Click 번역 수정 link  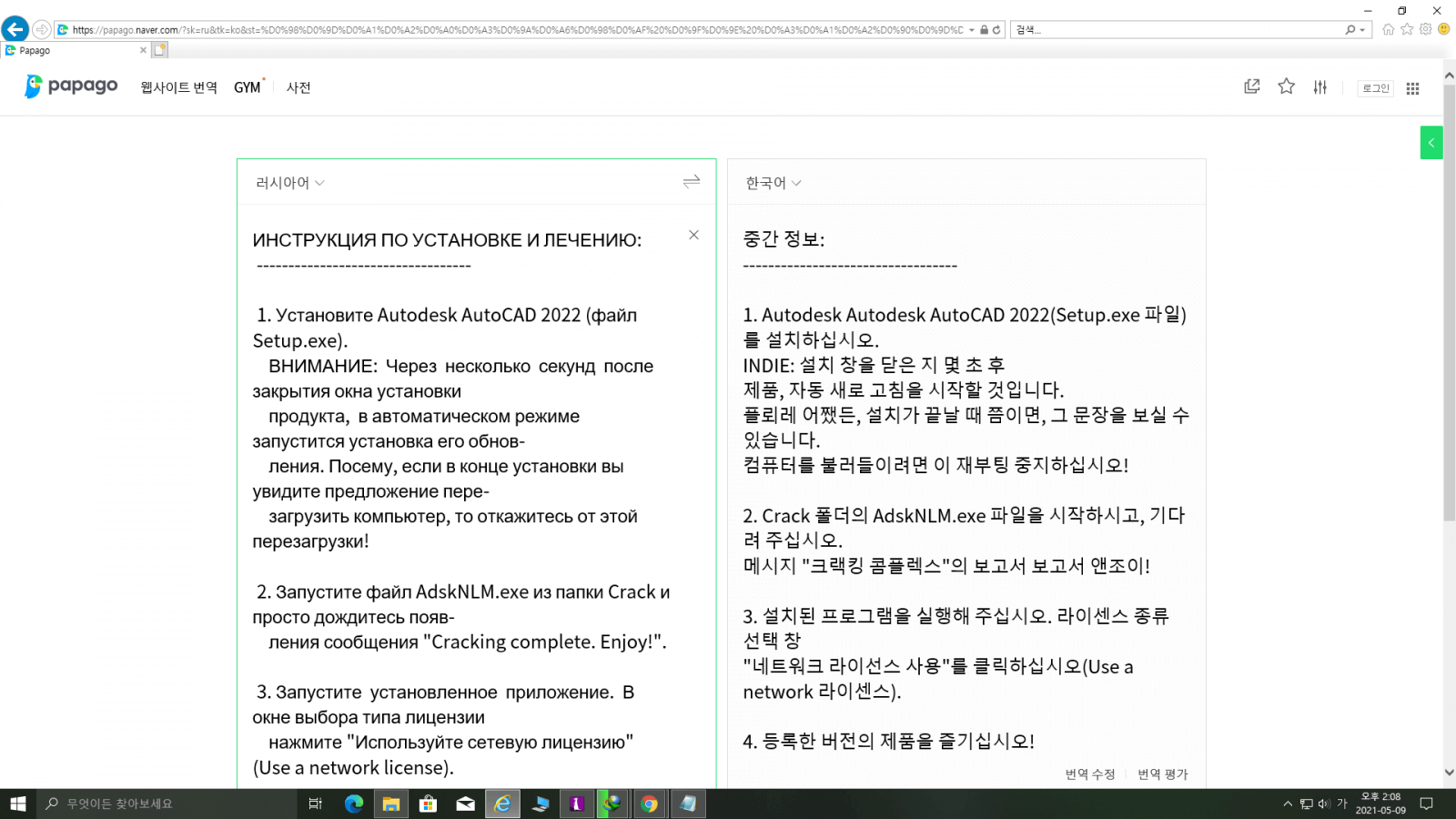click(1090, 774)
